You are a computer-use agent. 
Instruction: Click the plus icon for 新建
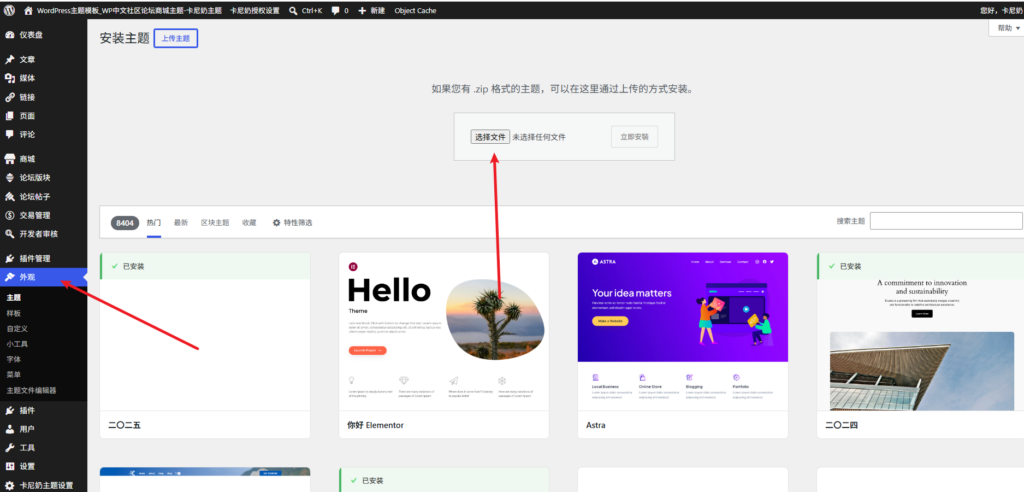pyautogui.click(x=362, y=10)
